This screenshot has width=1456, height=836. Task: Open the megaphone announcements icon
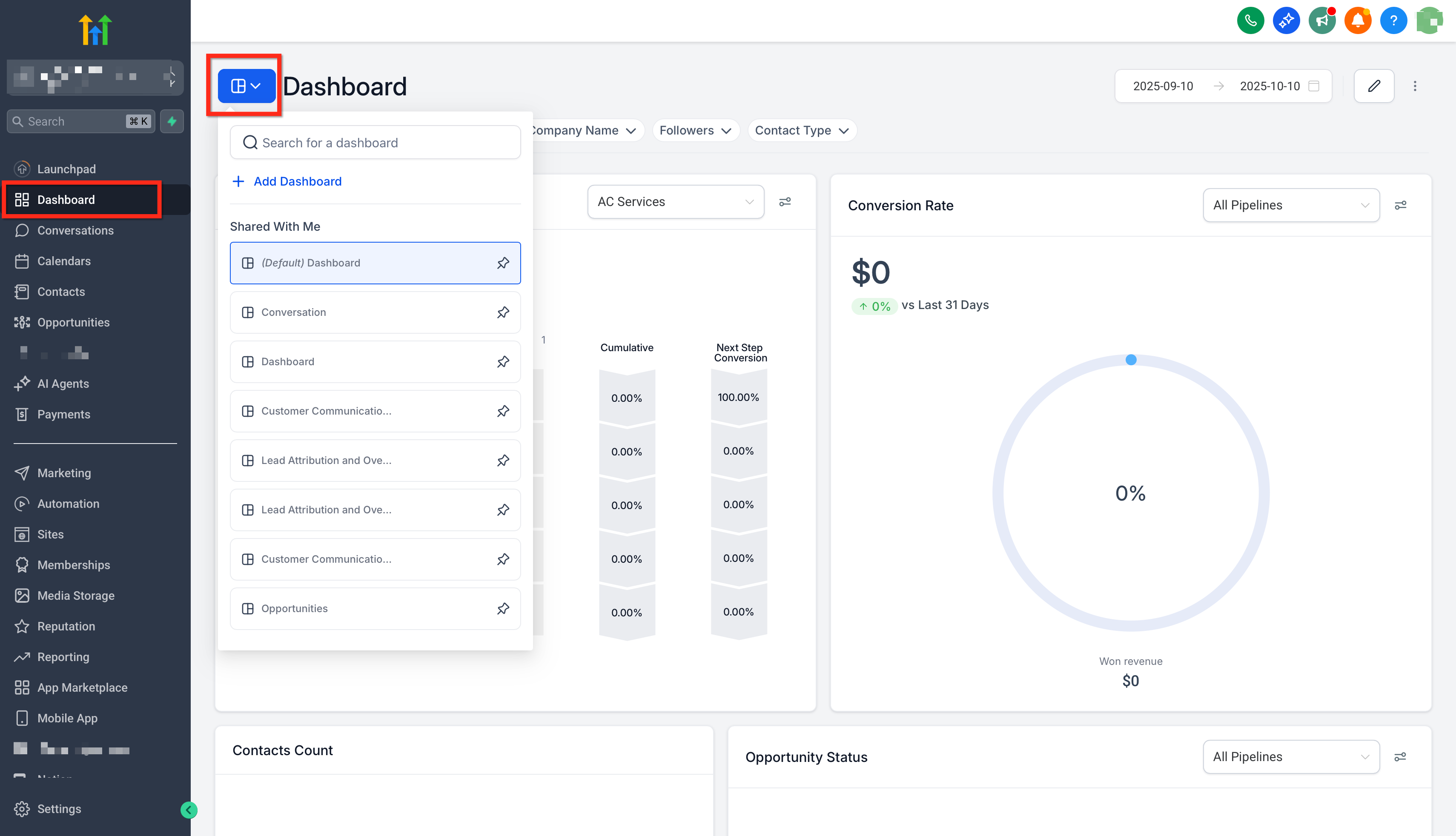1321,21
